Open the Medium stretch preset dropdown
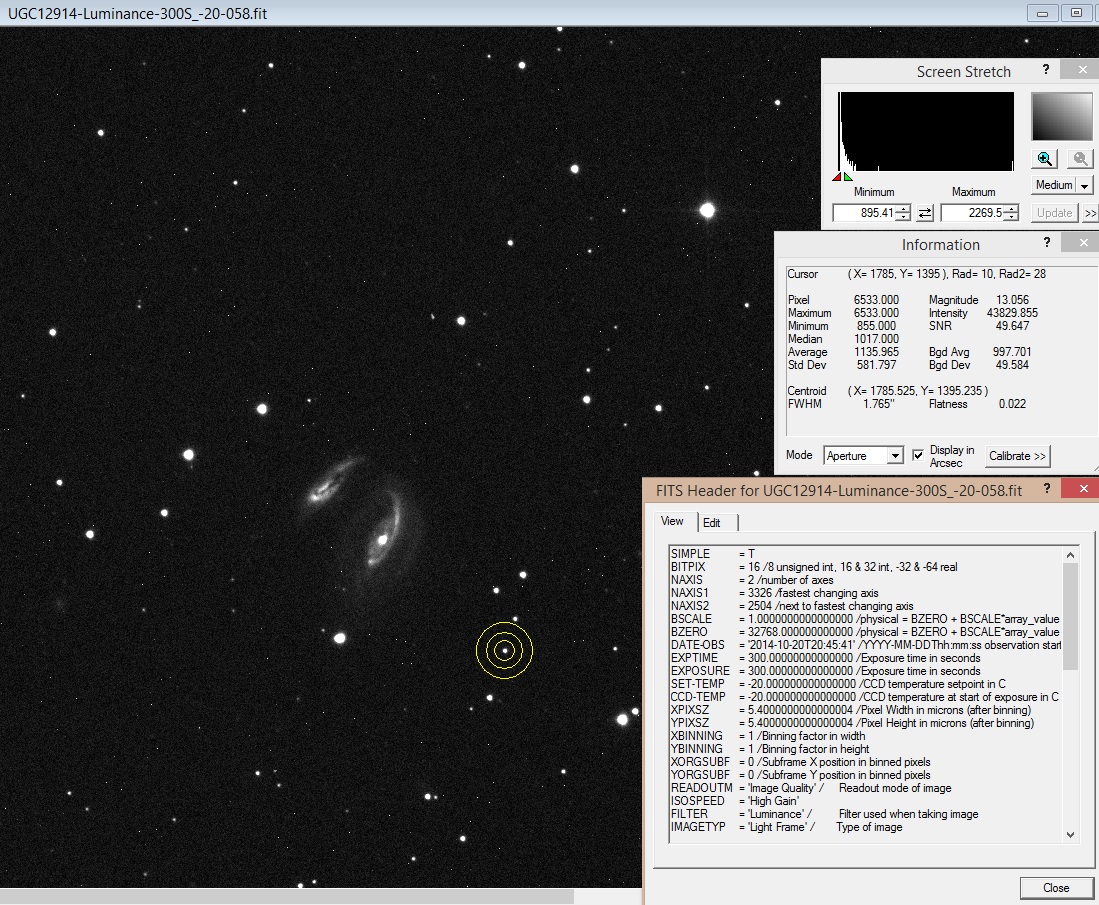The width and height of the screenshot is (1099, 905). (1083, 184)
